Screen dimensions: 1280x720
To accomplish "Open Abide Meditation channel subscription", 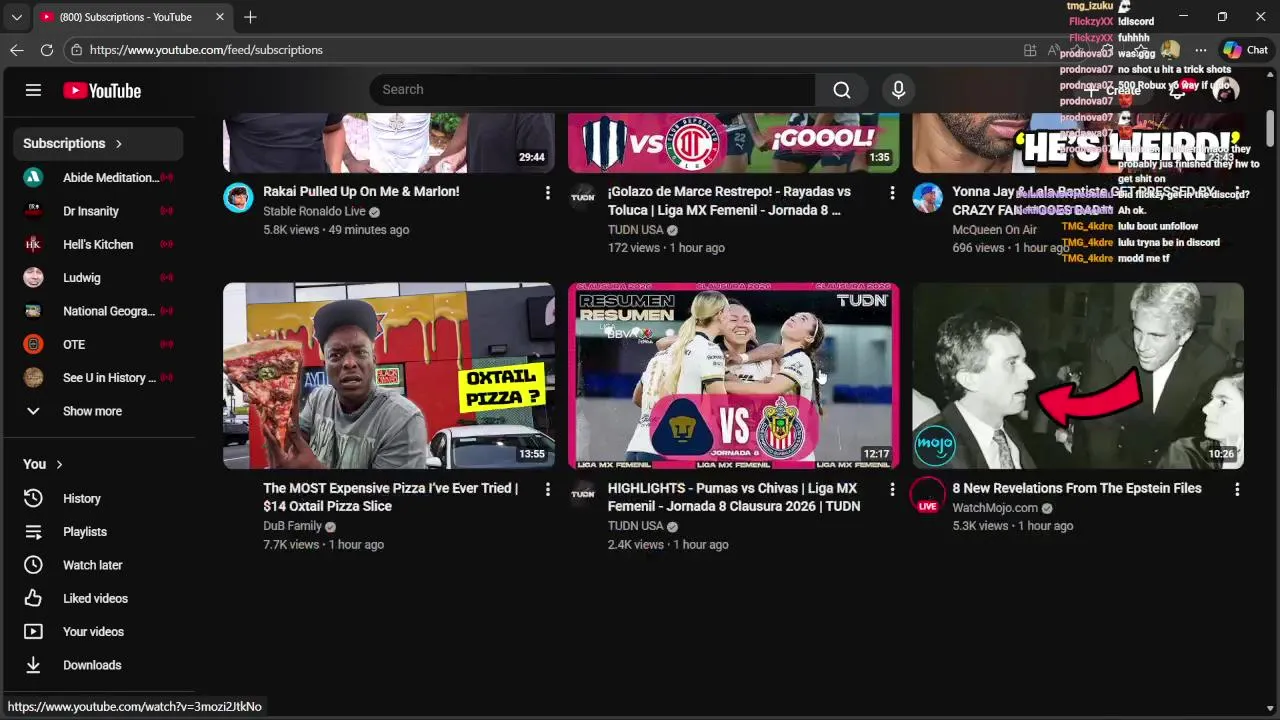I will tap(97, 177).
